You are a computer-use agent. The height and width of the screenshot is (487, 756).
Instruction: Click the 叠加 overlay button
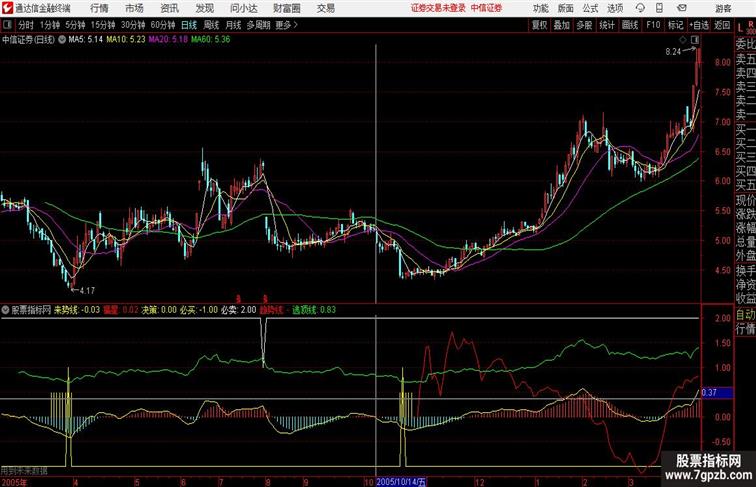point(562,25)
